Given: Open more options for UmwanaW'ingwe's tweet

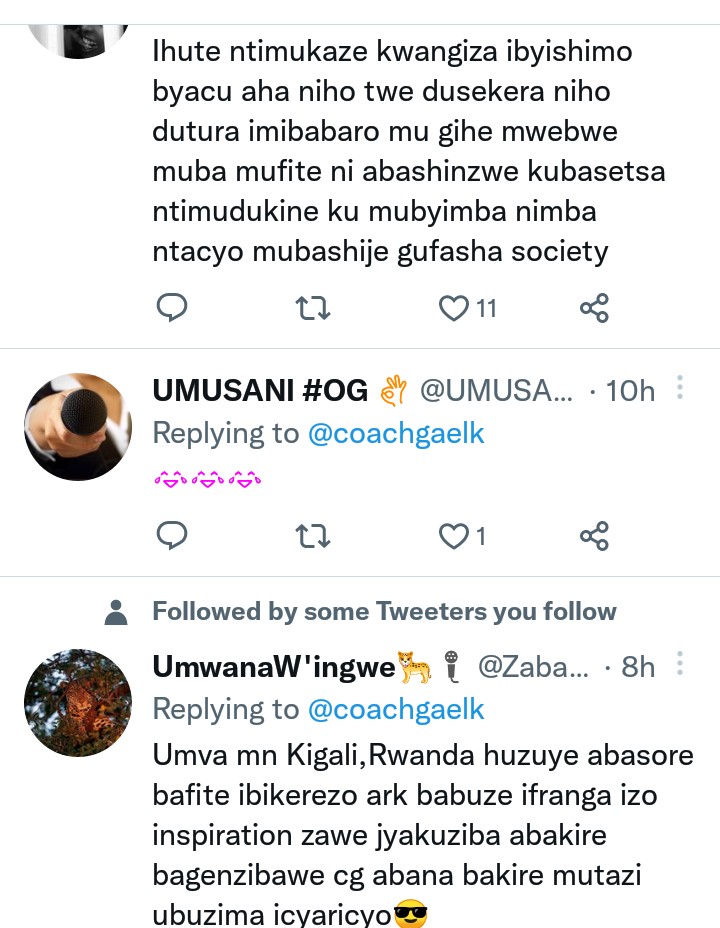Looking at the screenshot, I should pyautogui.click(x=680, y=663).
